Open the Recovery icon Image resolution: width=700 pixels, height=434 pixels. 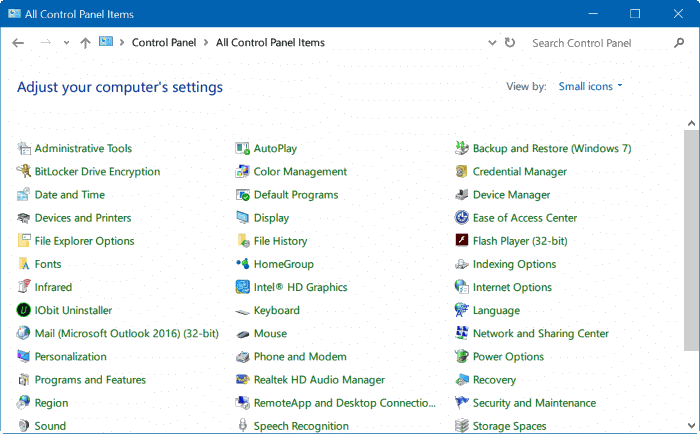pyautogui.click(x=462, y=380)
